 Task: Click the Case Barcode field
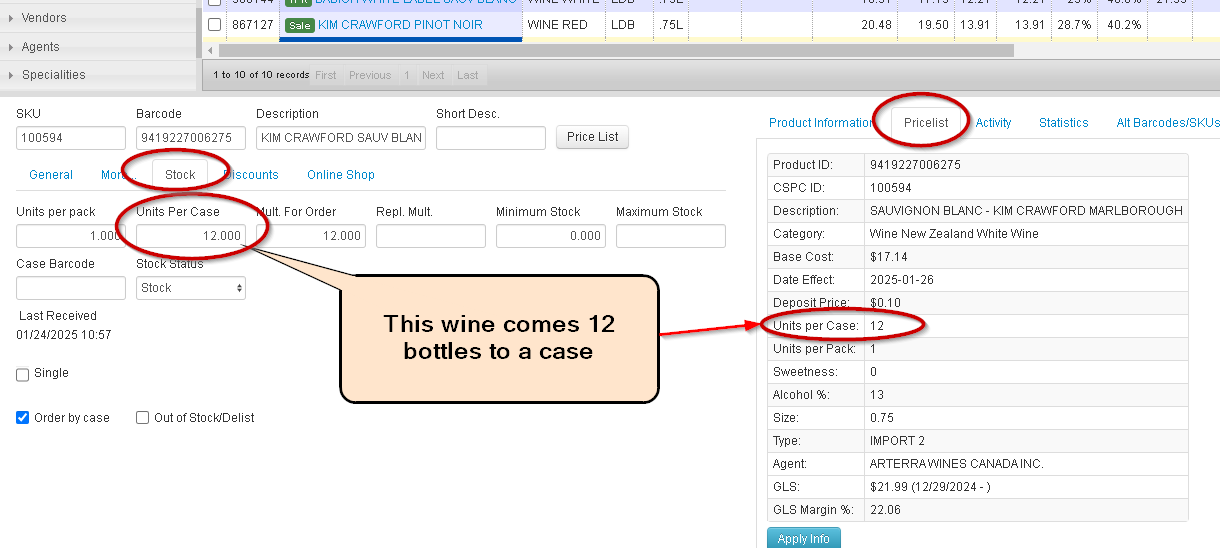pos(71,288)
